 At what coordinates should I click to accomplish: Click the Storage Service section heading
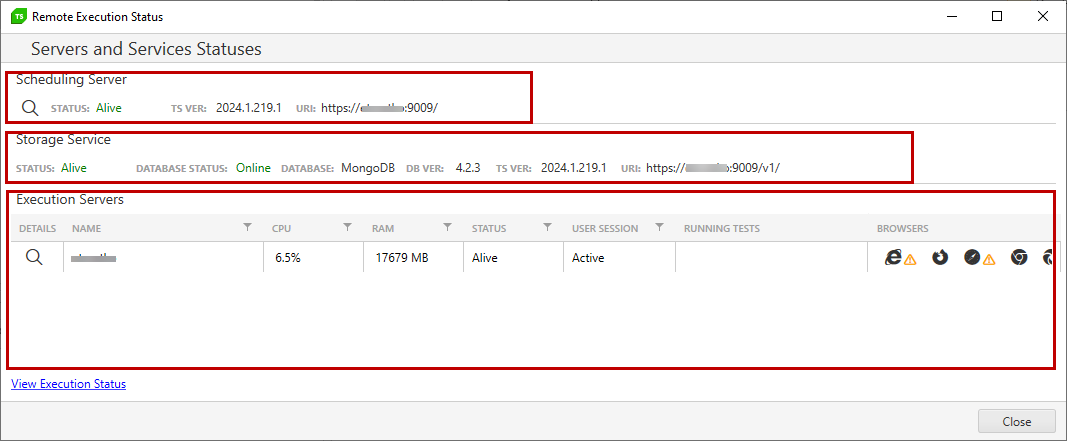[63, 140]
